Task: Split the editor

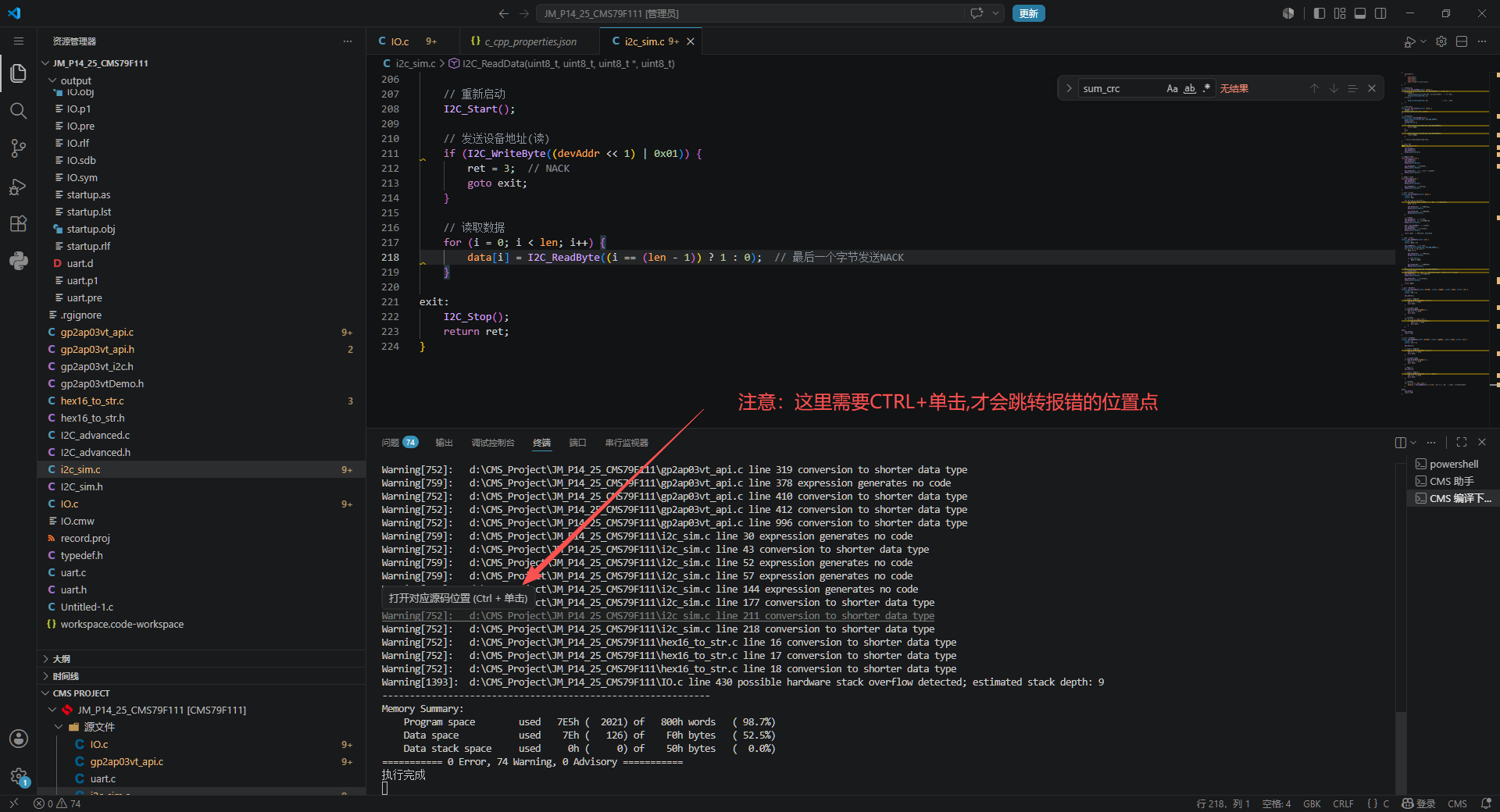Action: point(1462,41)
